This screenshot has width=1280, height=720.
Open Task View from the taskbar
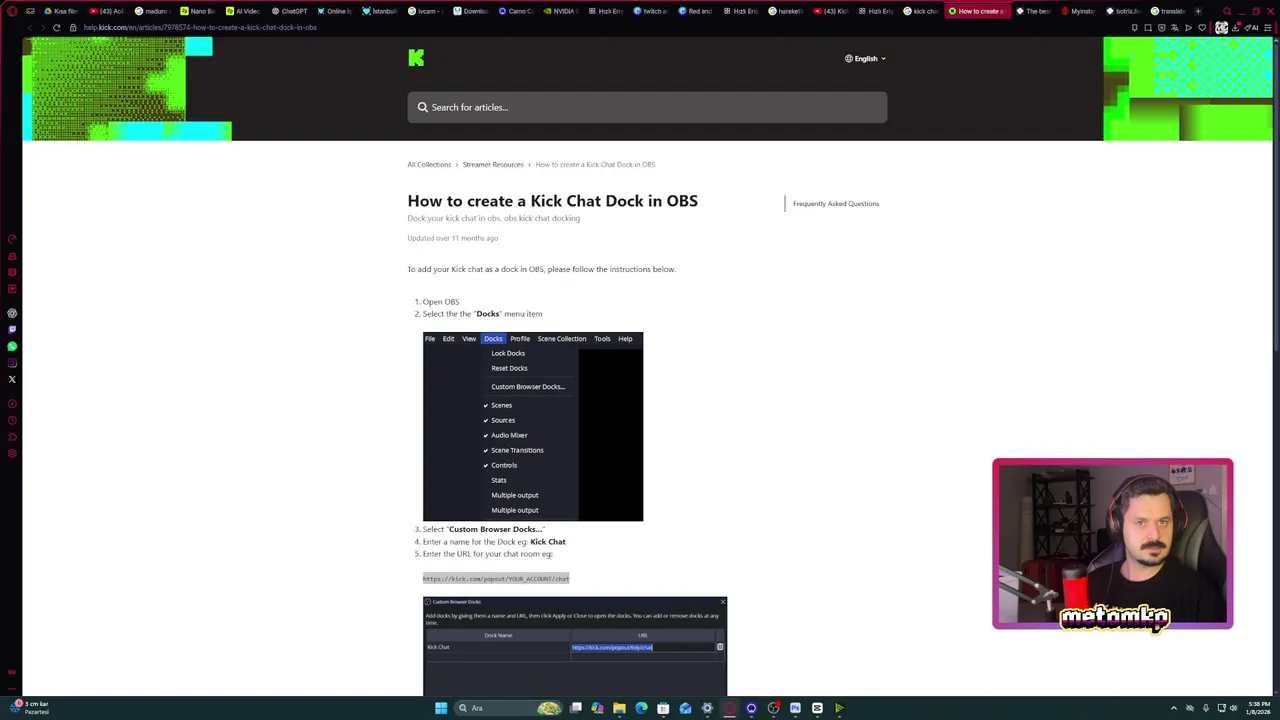pos(575,708)
